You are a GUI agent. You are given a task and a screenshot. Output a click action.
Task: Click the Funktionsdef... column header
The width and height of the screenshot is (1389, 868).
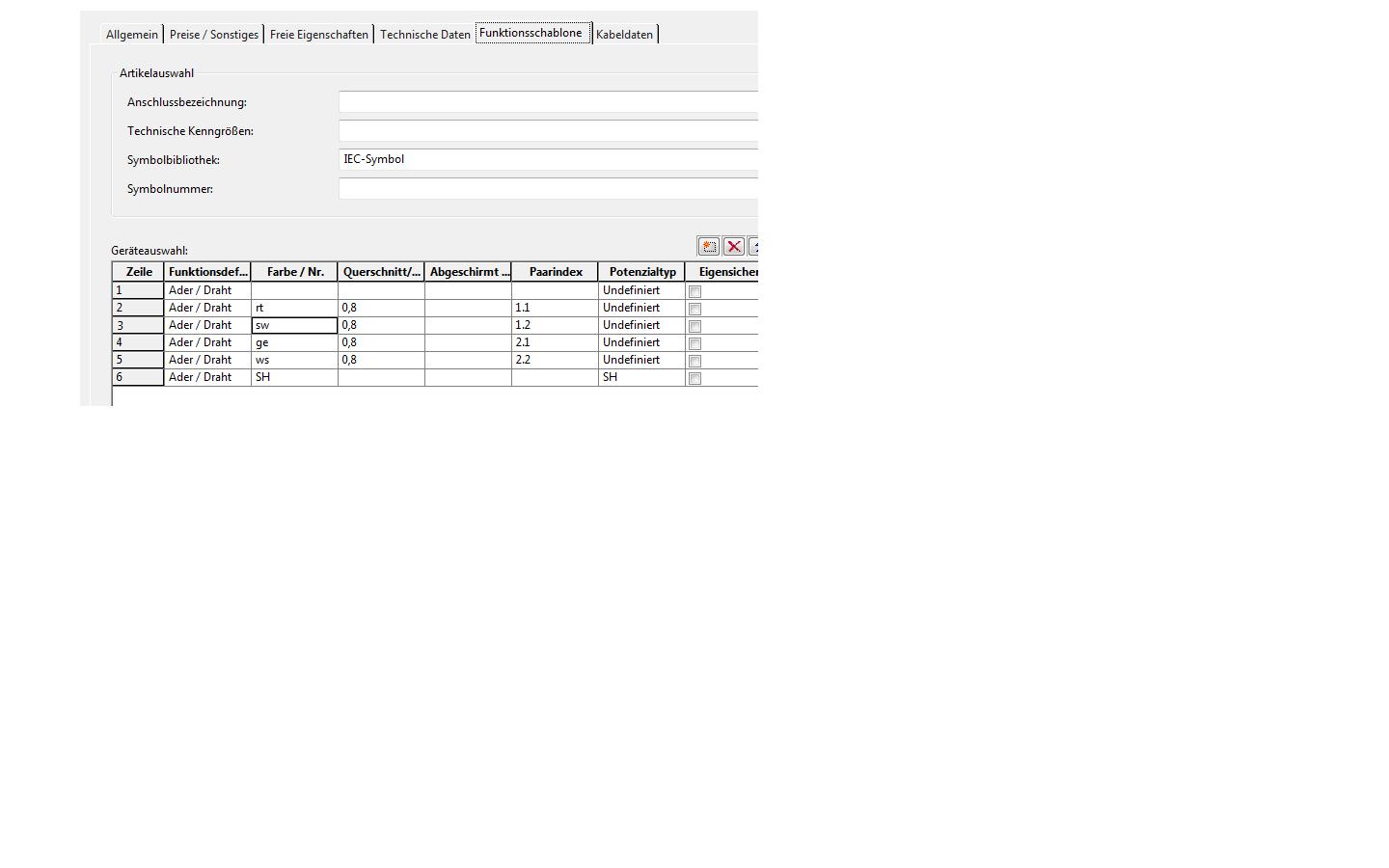click(207, 272)
